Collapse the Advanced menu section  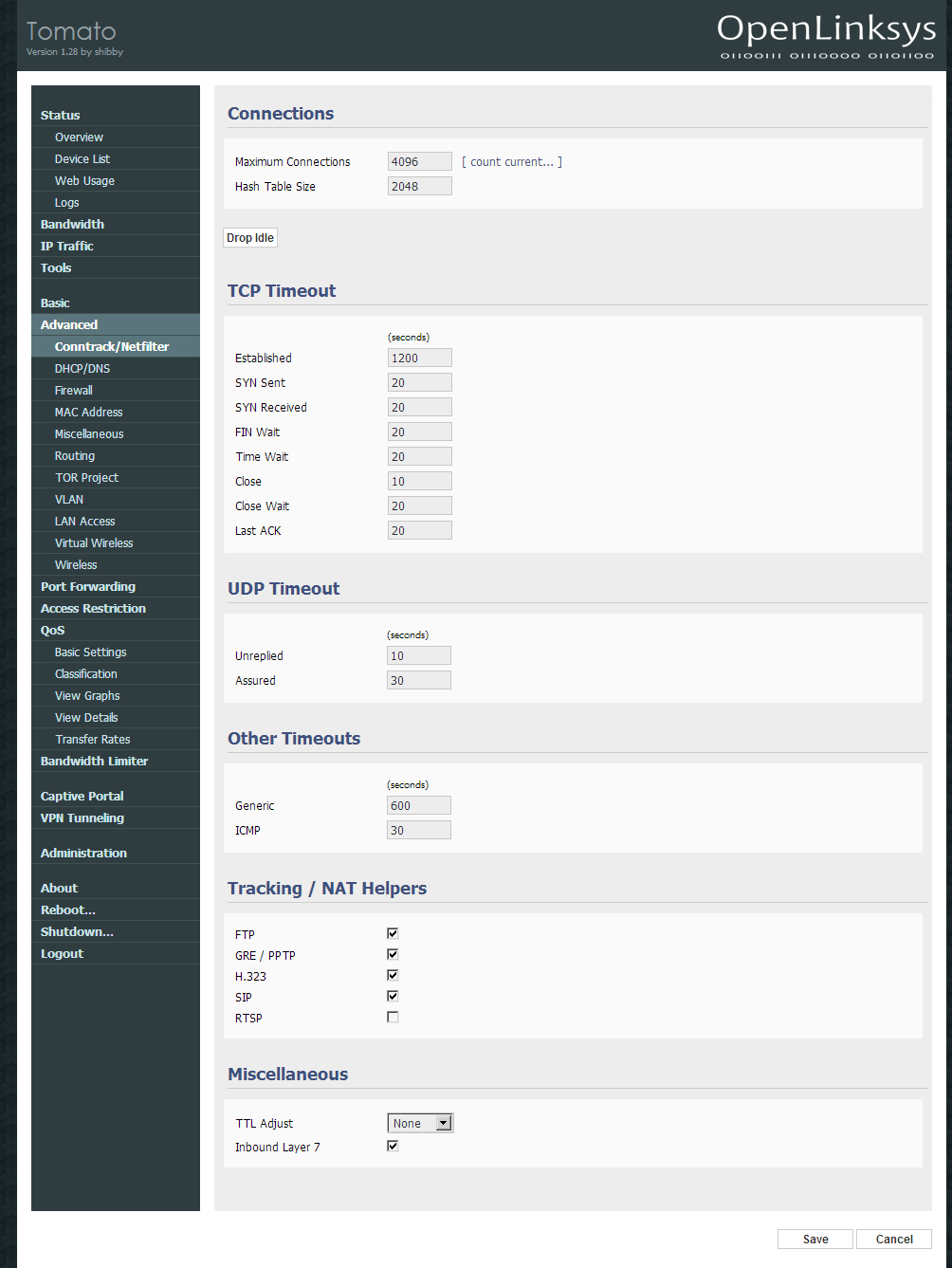coord(69,324)
